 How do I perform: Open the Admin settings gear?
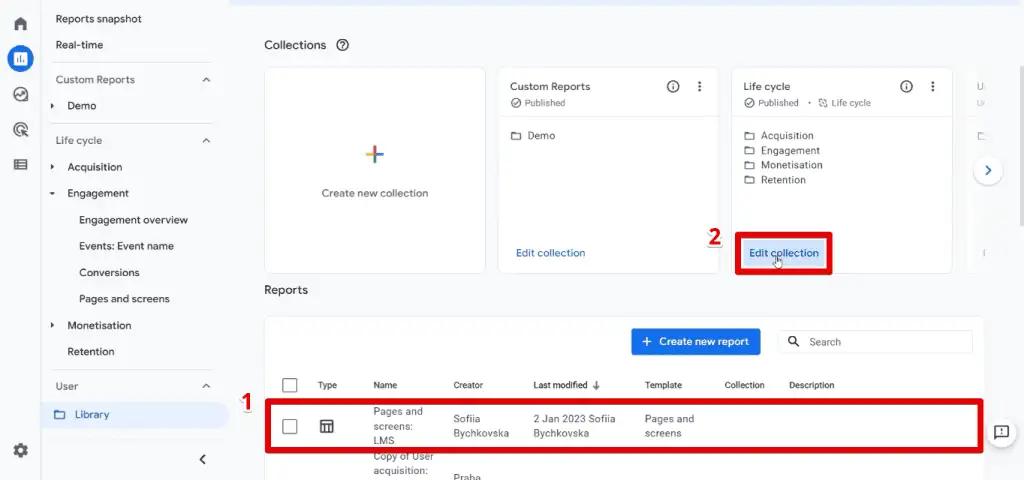20,450
